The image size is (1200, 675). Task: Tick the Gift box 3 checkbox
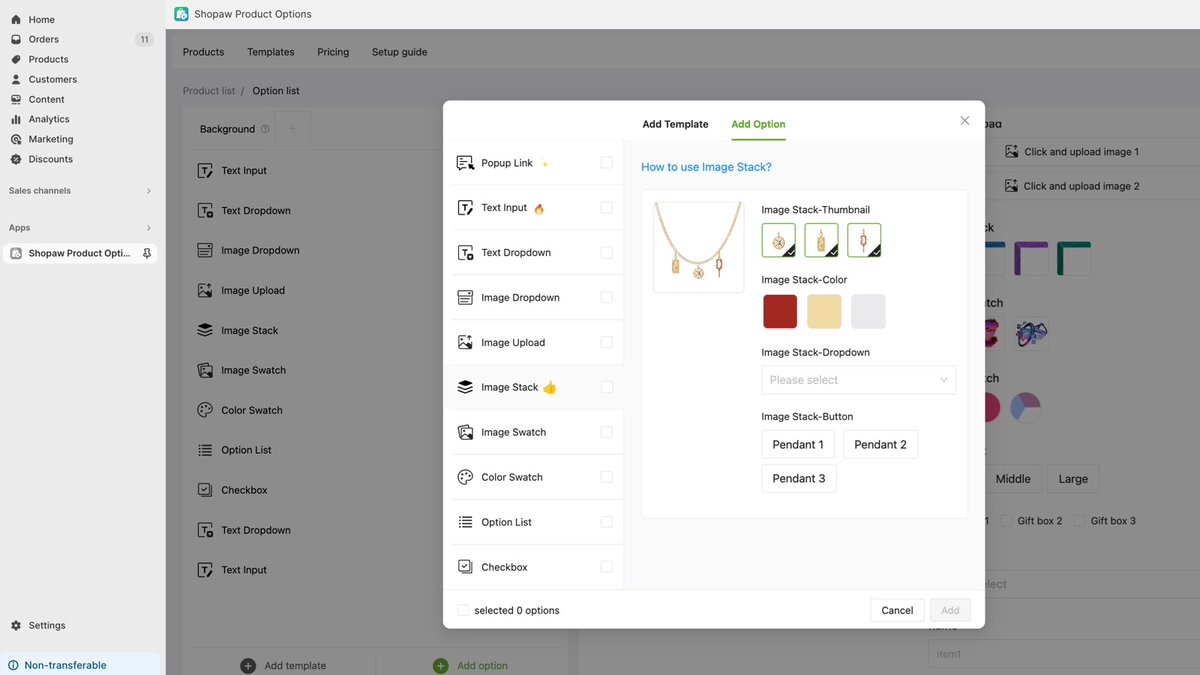coord(1079,521)
